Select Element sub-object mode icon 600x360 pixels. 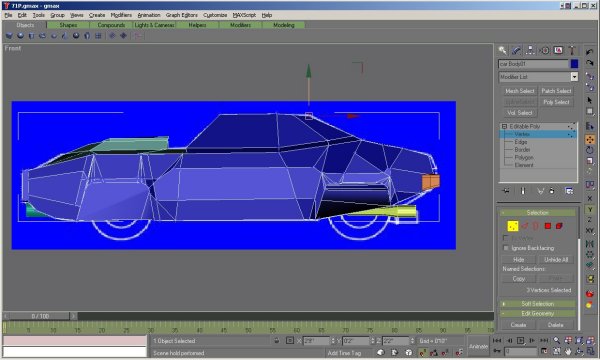[559, 226]
